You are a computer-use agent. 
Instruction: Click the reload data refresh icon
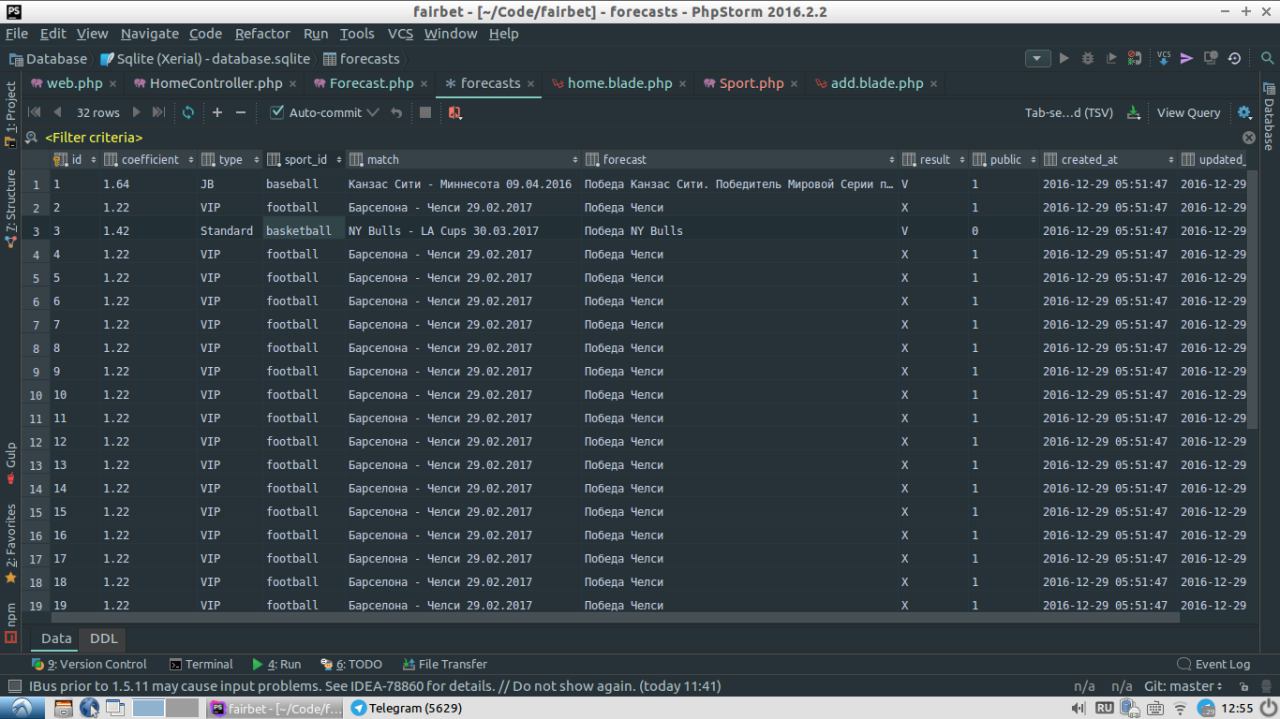pos(188,113)
